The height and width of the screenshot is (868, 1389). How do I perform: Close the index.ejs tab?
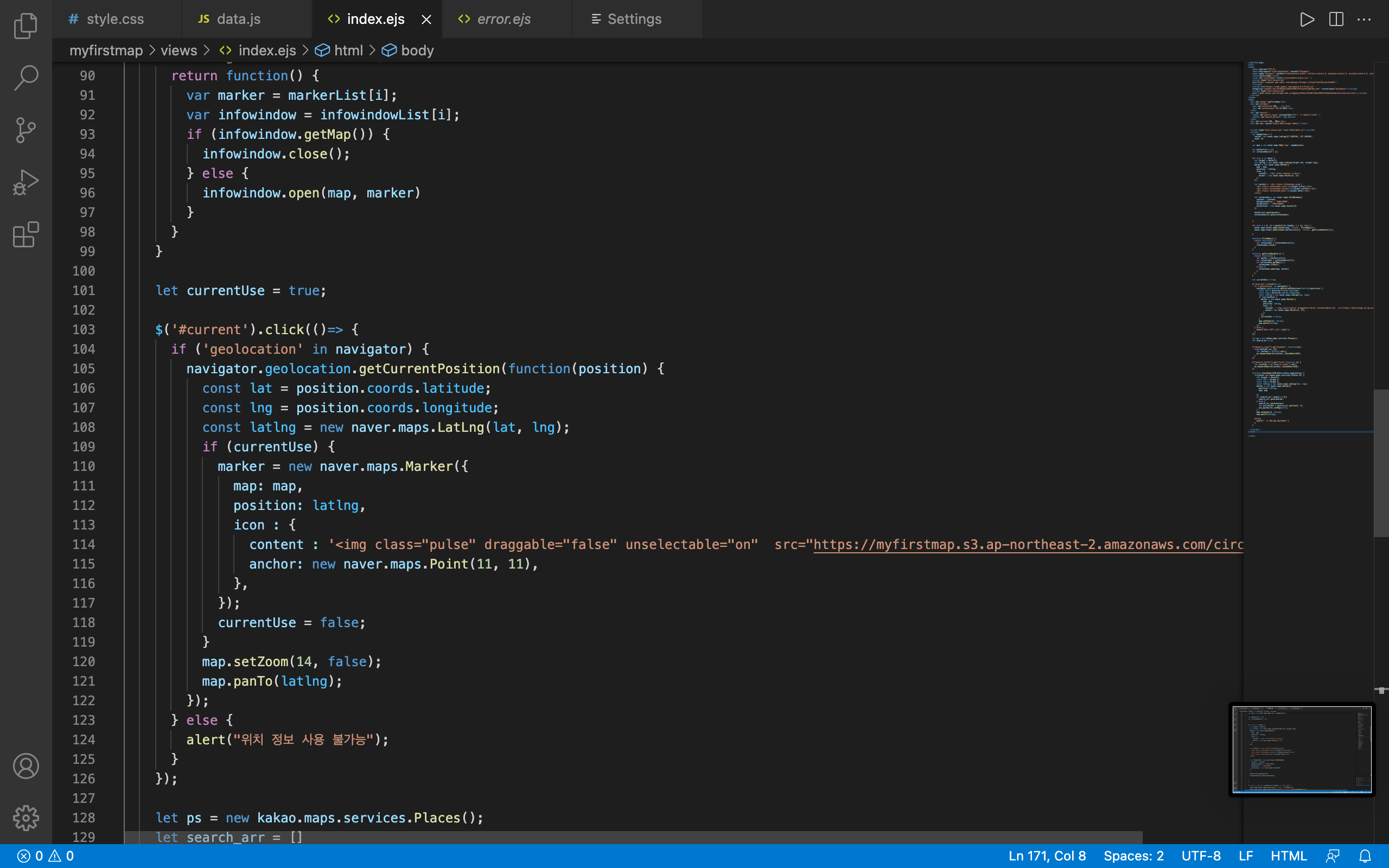coord(426,20)
